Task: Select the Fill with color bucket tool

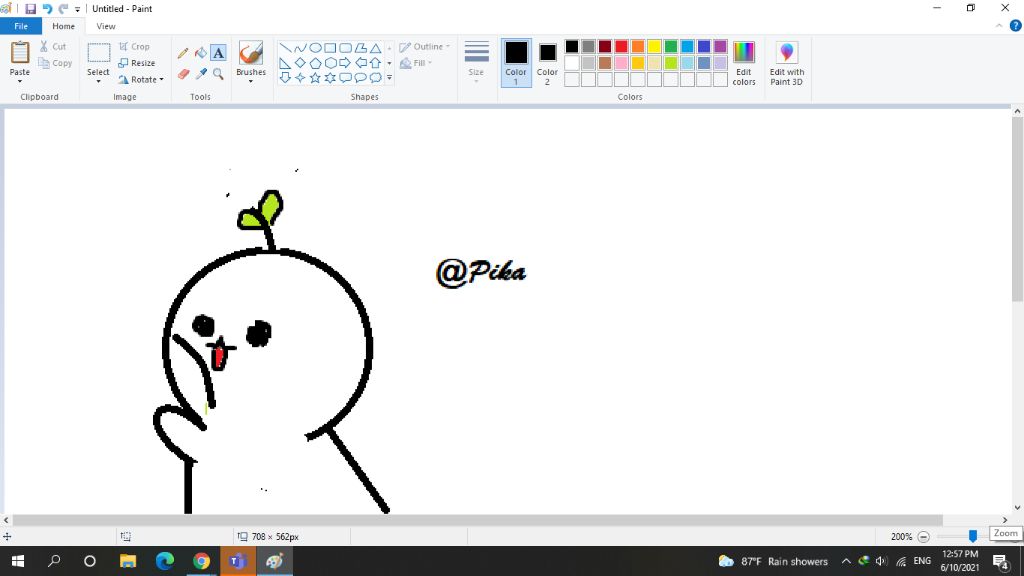Action: 200,53
